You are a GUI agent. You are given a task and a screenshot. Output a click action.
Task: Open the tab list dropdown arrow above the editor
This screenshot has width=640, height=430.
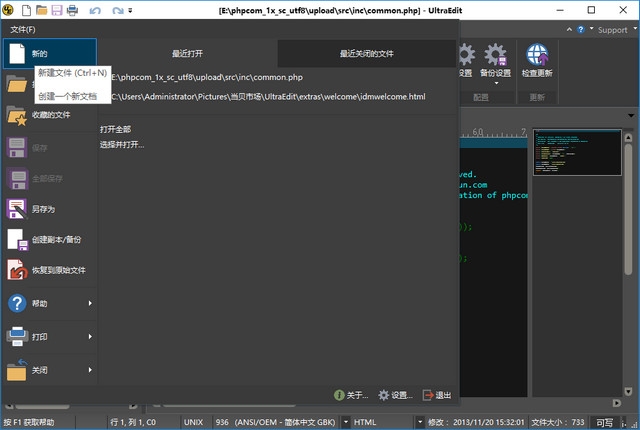631,116
